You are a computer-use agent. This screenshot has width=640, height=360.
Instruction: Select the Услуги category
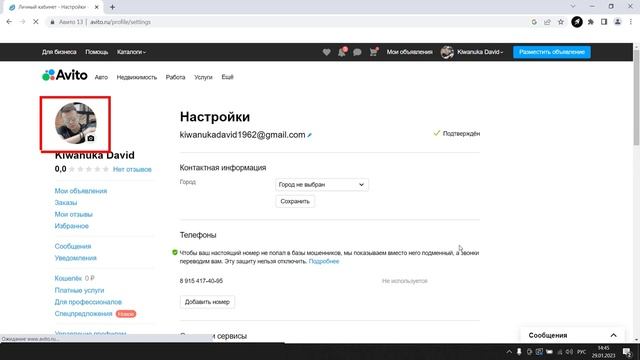pos(203,77)
